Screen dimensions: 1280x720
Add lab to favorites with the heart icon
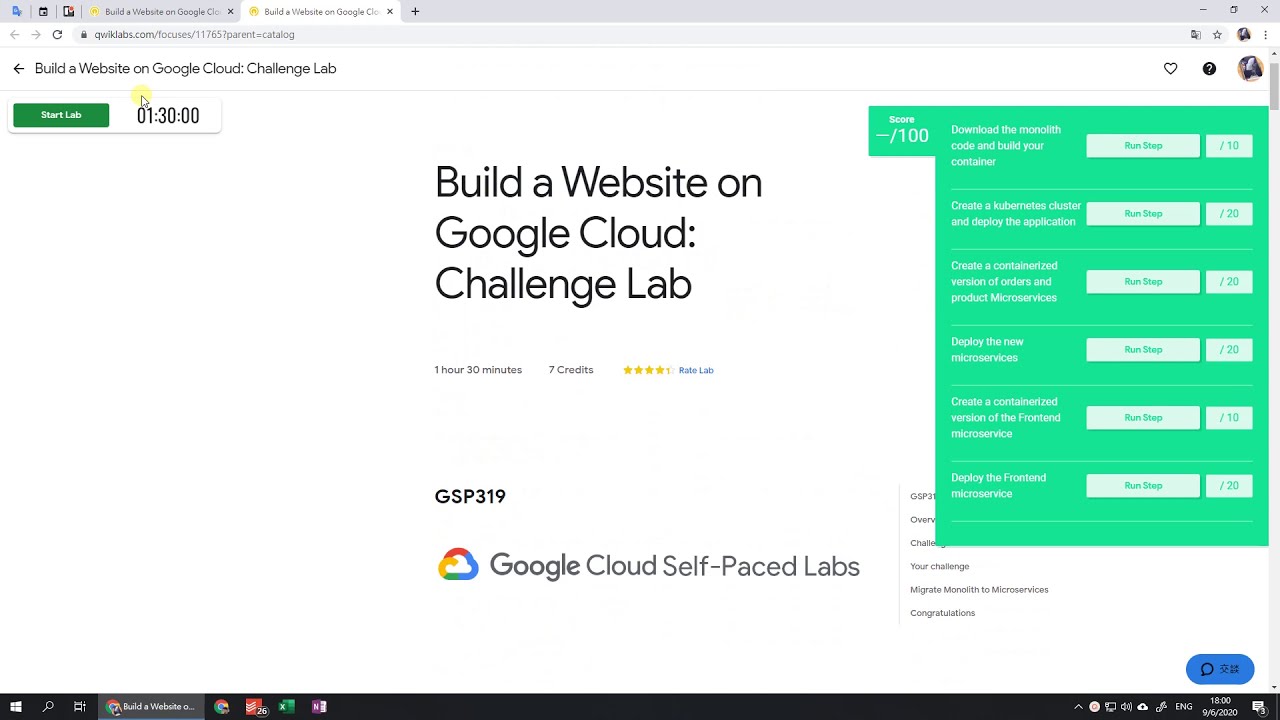point(1171,69)
